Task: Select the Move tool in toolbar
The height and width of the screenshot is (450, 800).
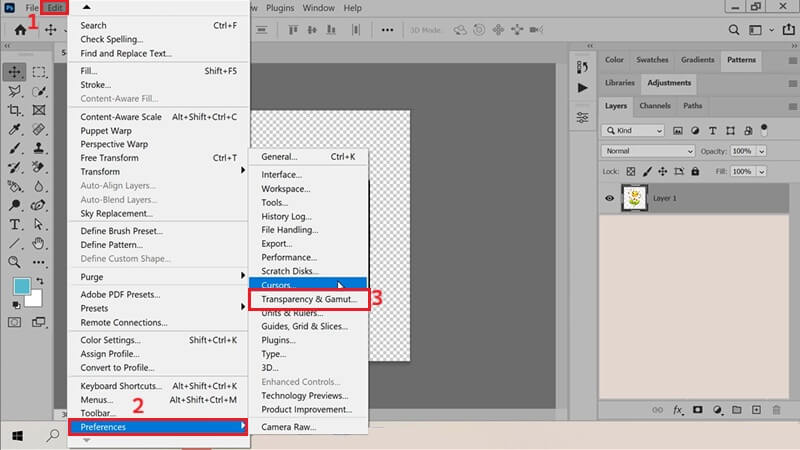Action: tap(14, 72)
